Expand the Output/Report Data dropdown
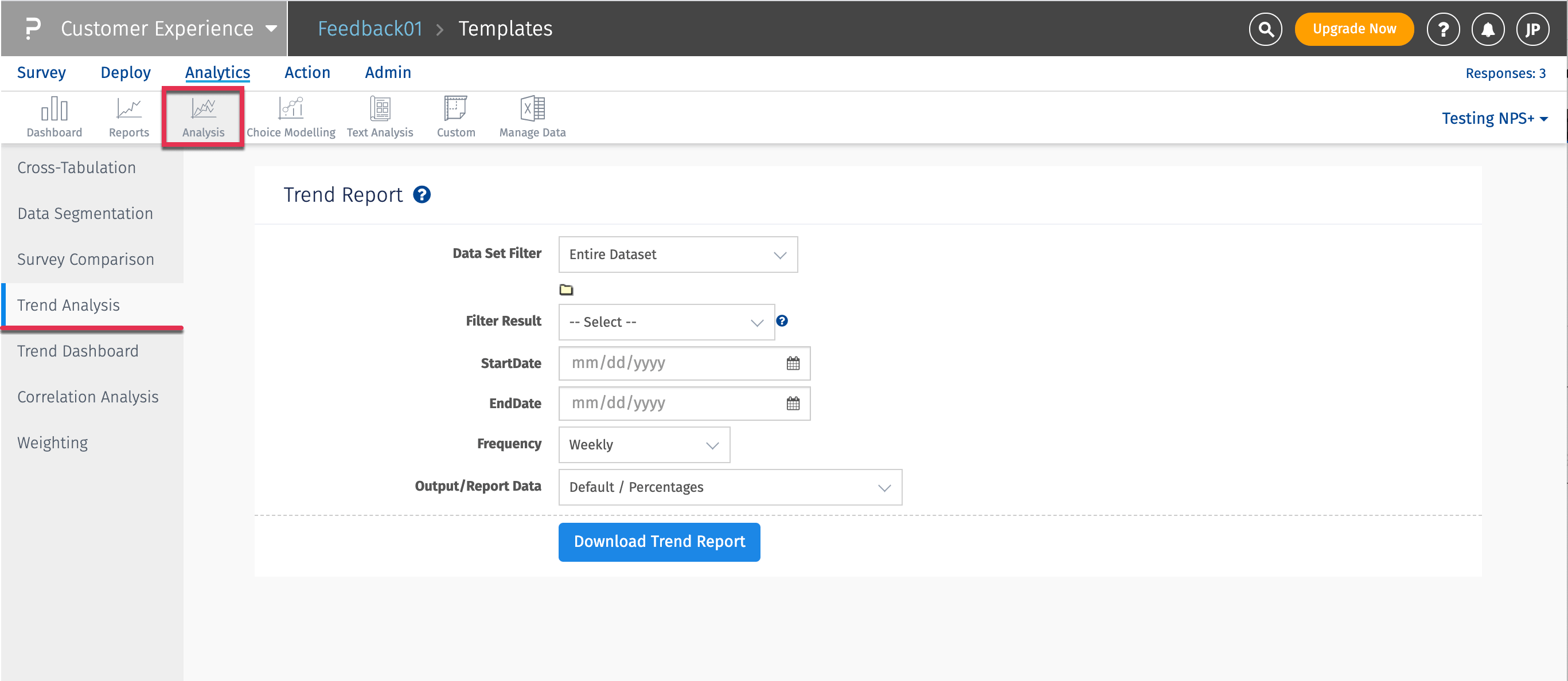 click(x=730, y=487)
